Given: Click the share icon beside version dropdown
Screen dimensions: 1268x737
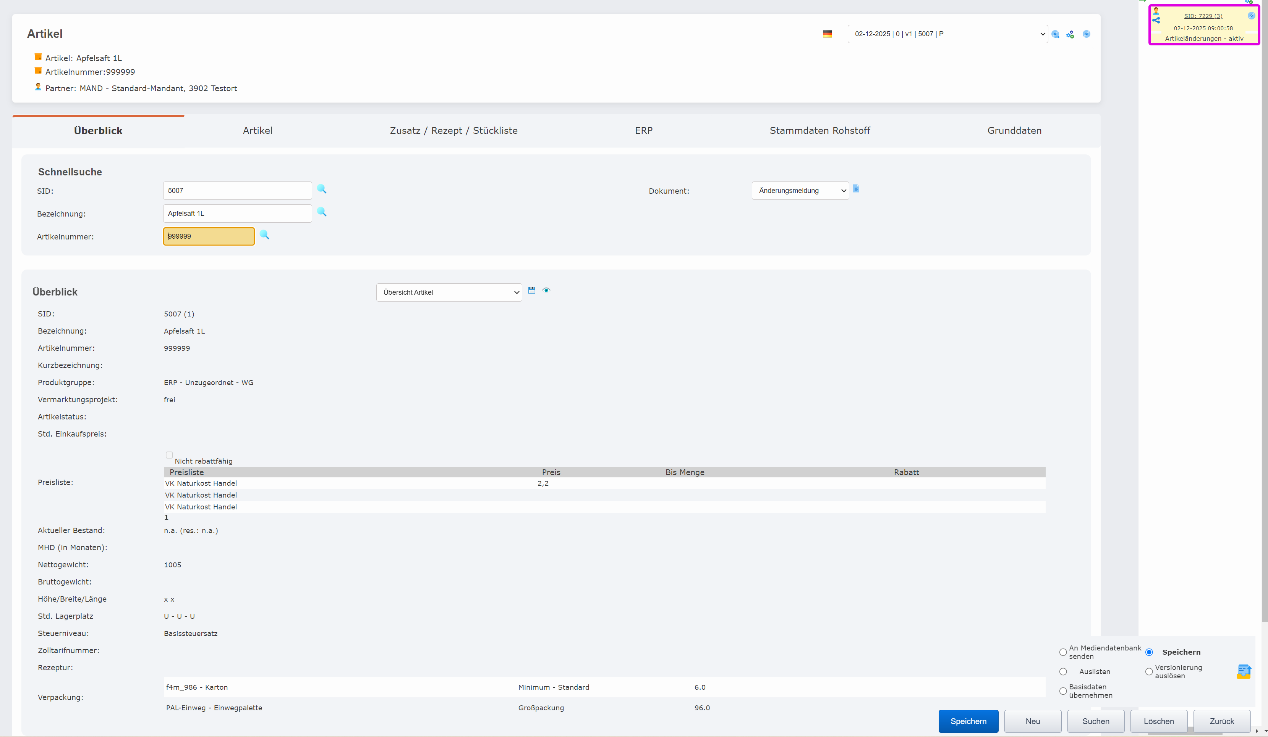Looking at the screenshot, I should pos(1070,34).
